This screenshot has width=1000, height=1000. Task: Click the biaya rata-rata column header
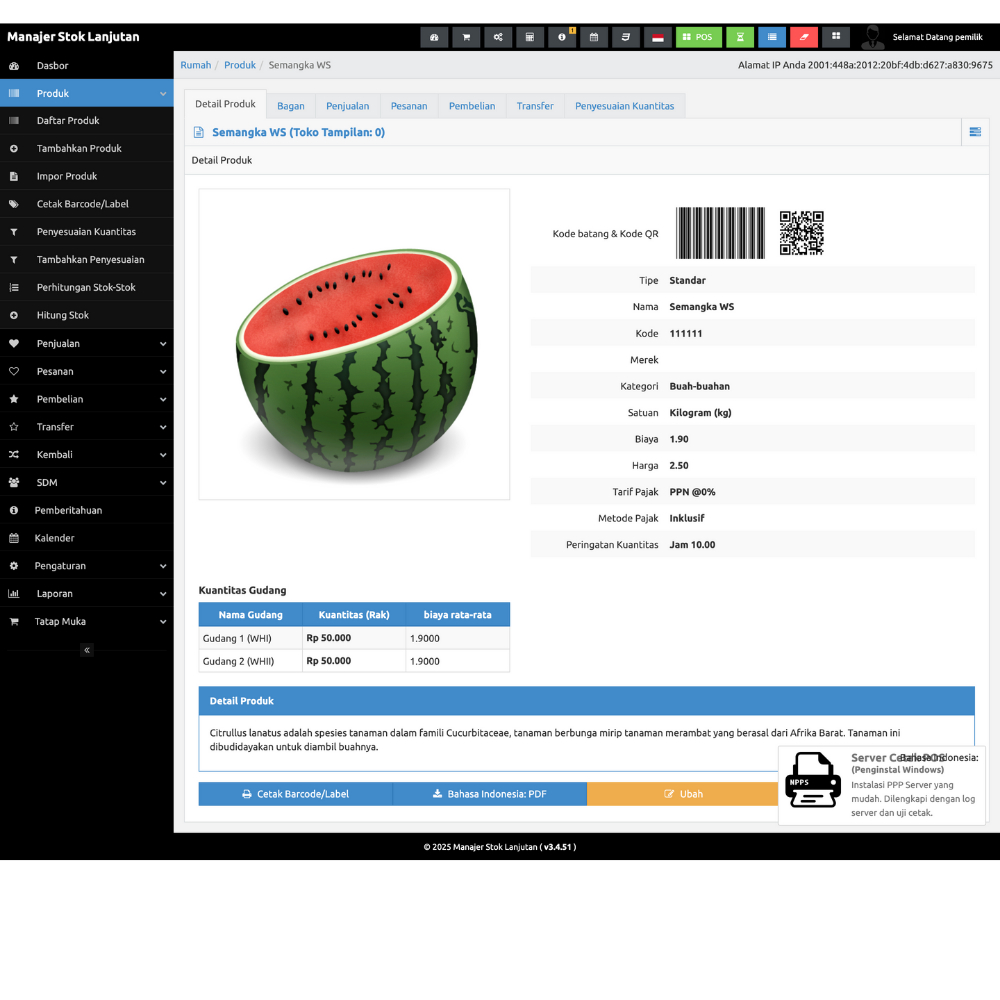[457, 615]
